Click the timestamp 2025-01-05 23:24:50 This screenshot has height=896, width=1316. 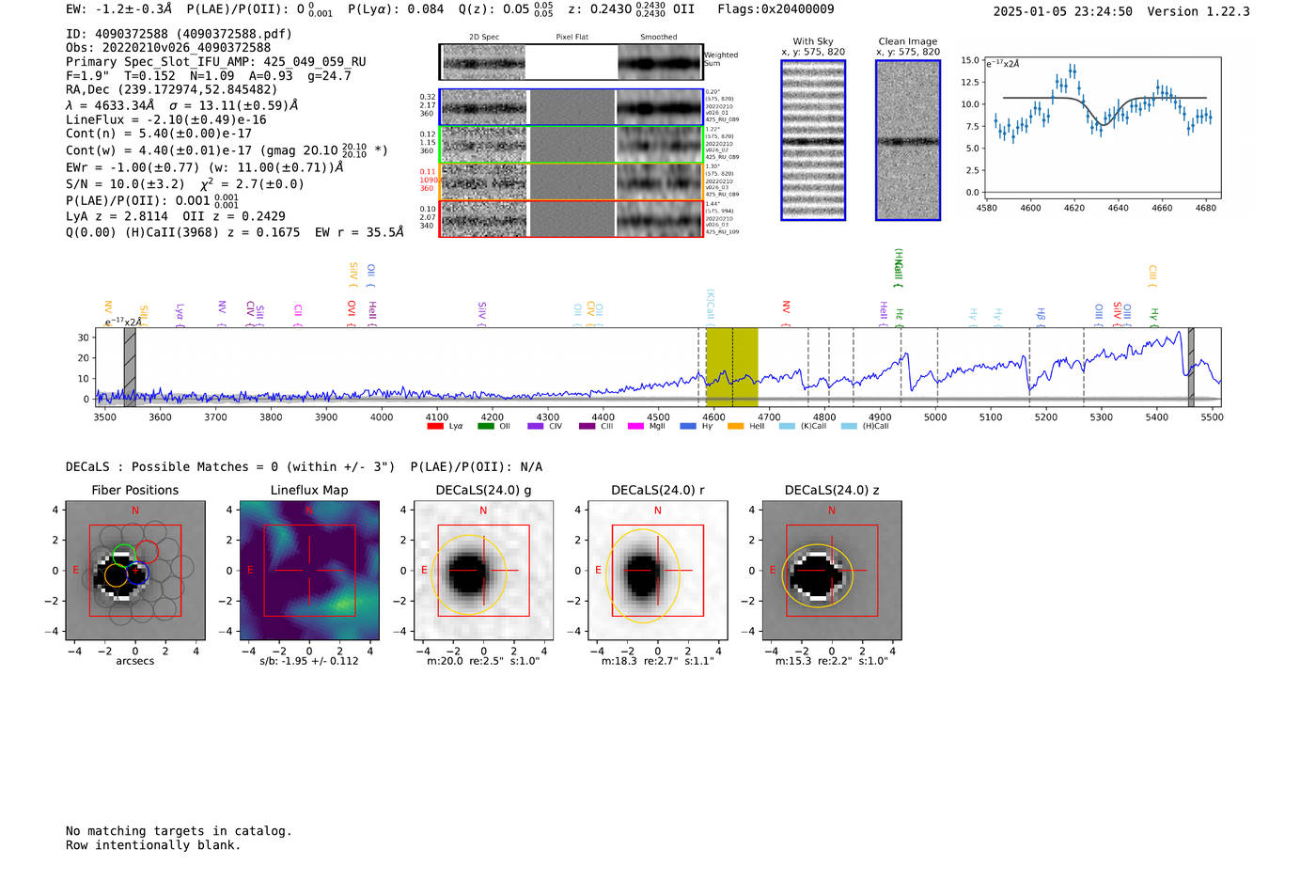pos(1063,11)
